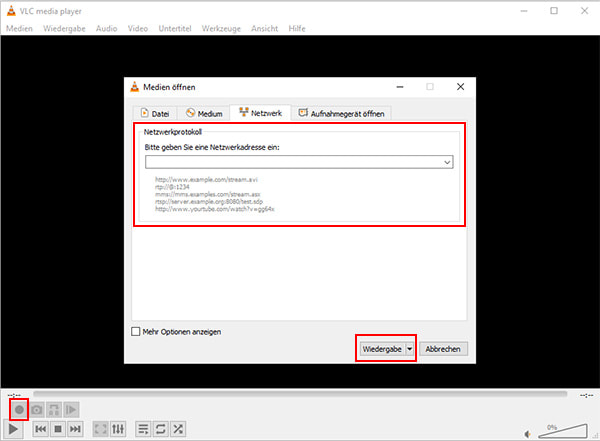This screenshot has height=441, width=600.
Task: Show the playlist
Action: click(x=143, y=429)
